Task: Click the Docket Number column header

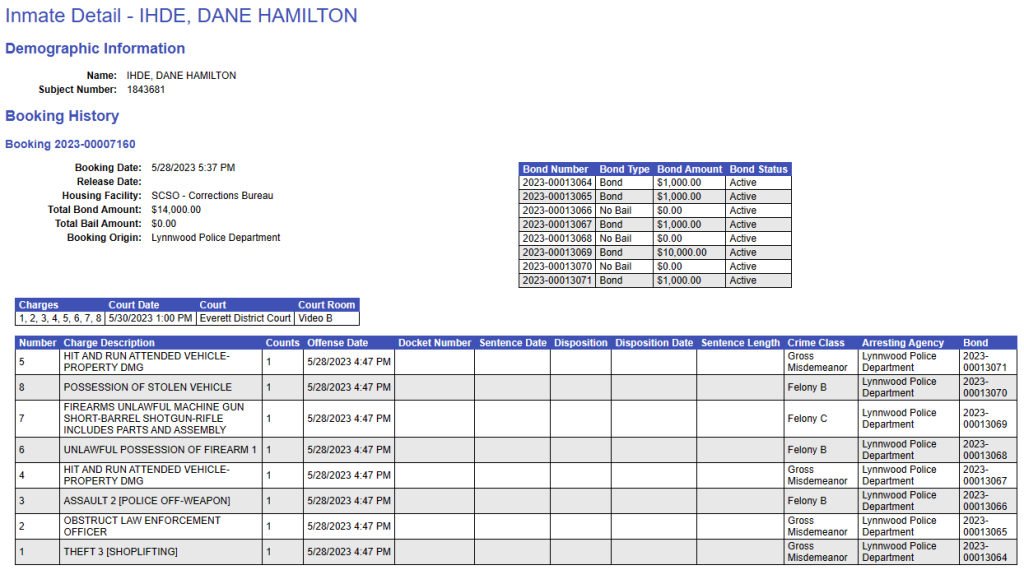Action: pos(434,343)
